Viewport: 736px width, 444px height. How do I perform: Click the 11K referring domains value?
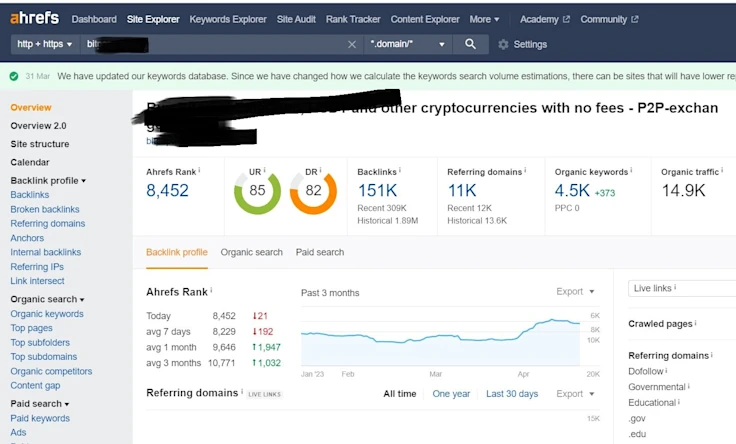coord(462,191)
